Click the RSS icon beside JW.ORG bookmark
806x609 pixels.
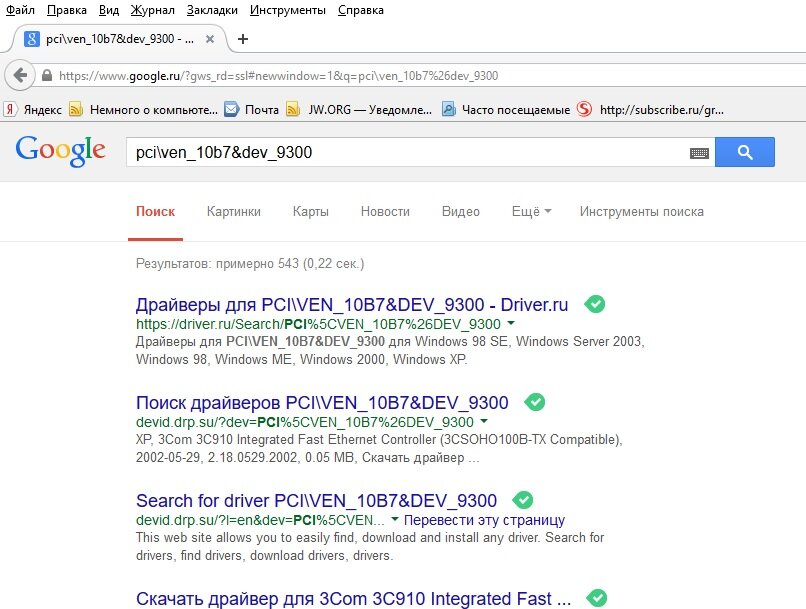[x=293, y=109]
